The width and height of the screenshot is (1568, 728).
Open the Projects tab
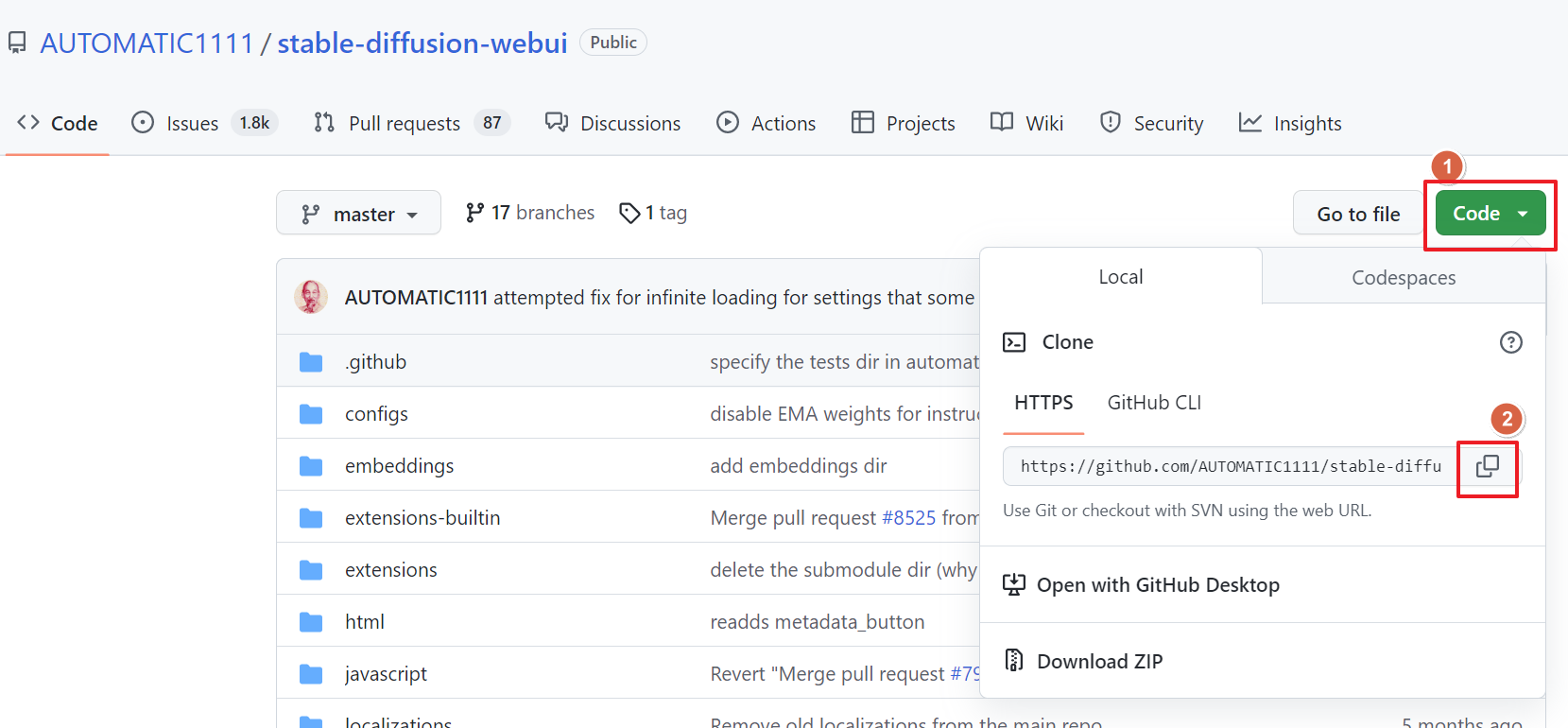(x=904, y=123)
